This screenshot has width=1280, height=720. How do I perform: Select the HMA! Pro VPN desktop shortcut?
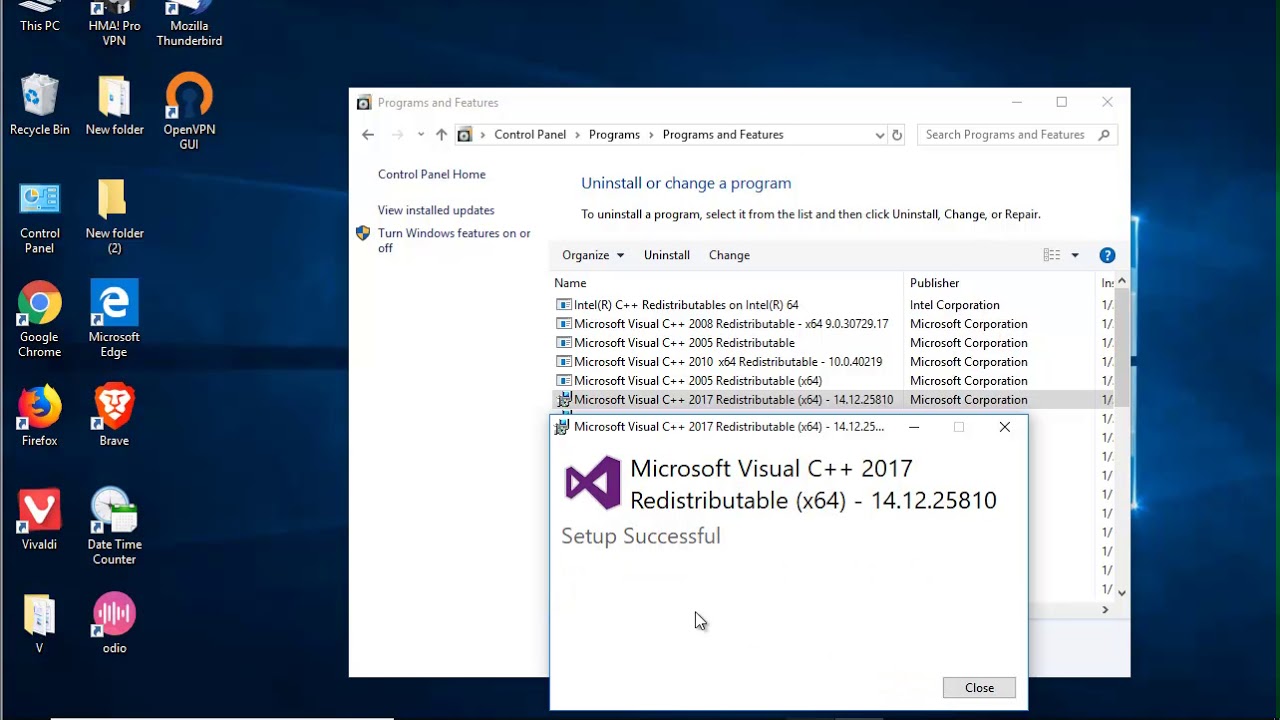click(114, 24)
